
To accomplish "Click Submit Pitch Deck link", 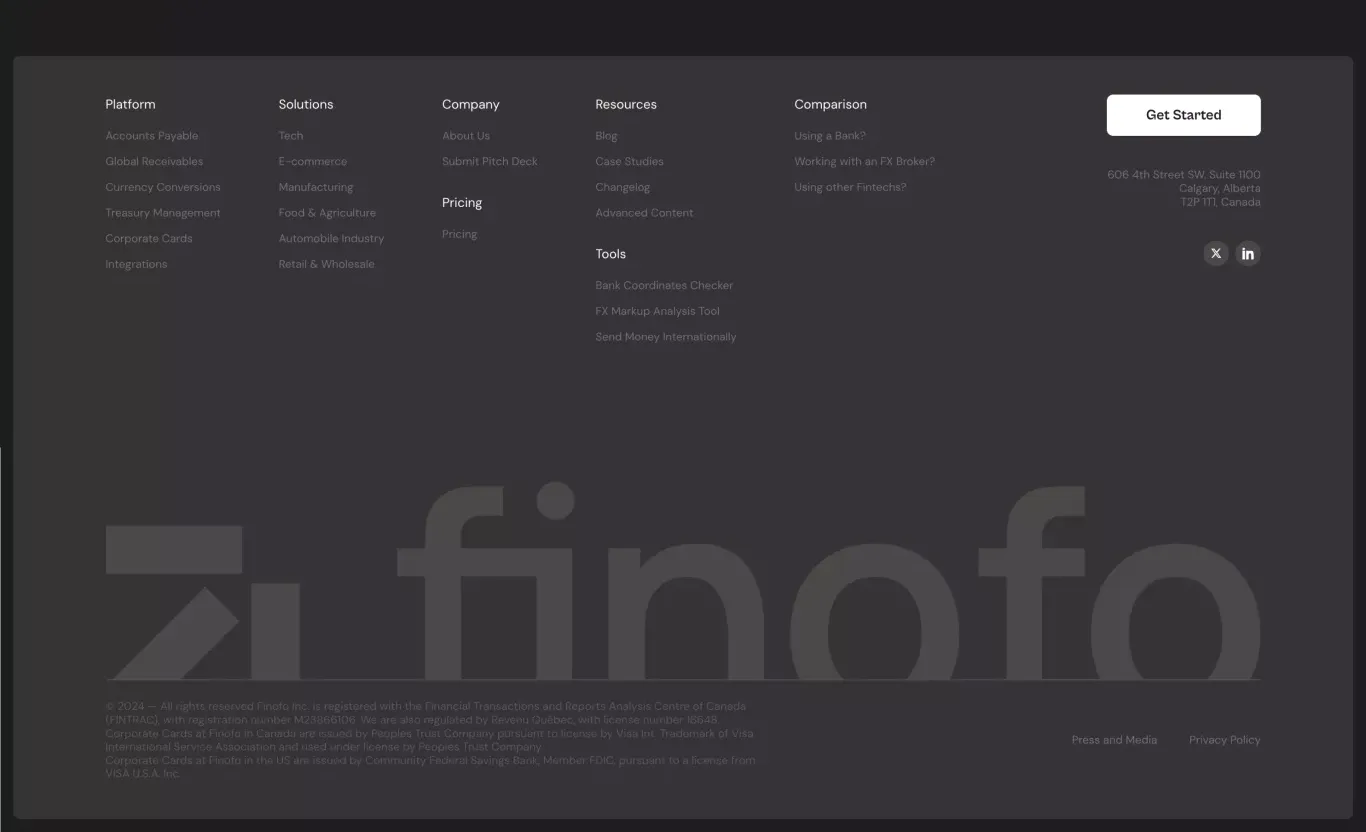I will tap(490, 162).
